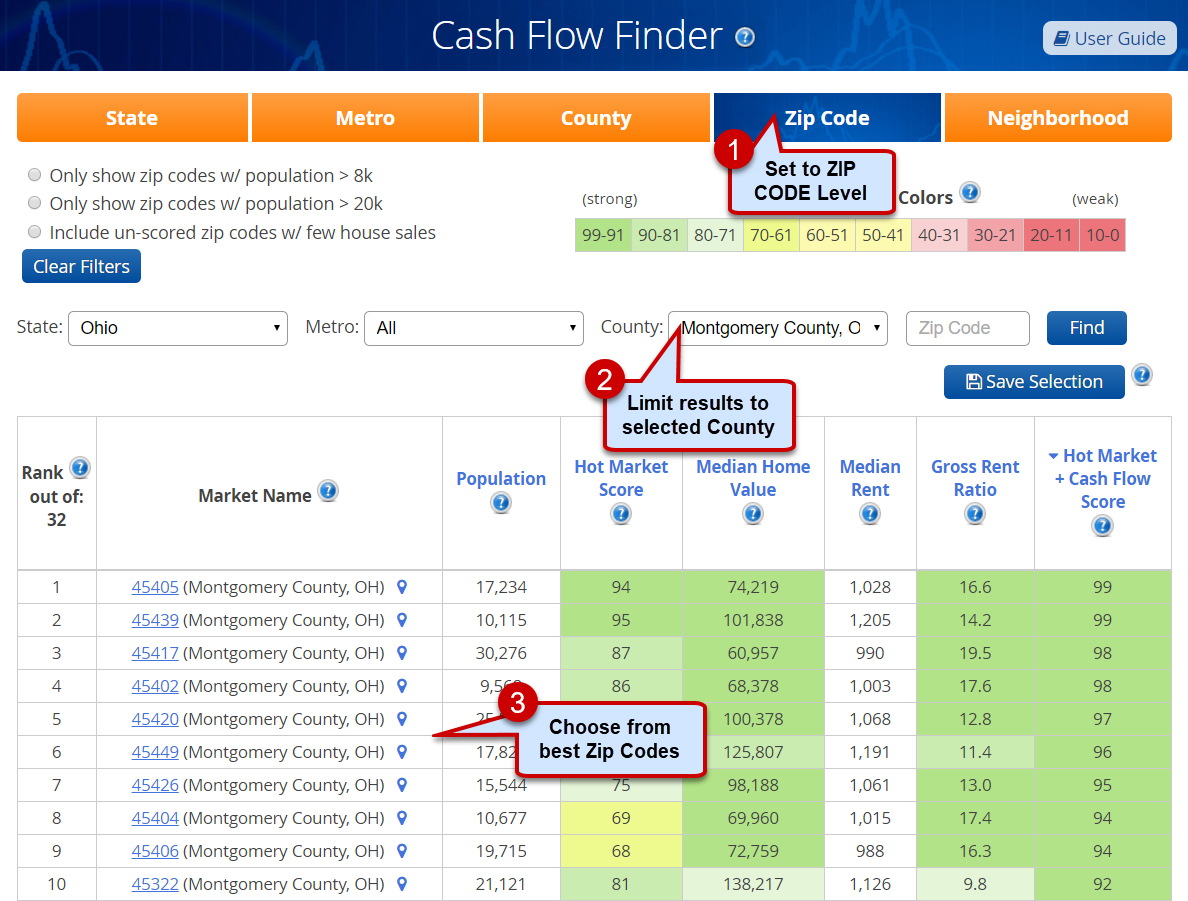This screenshot has width=1188, height=901.
Task: Open help icon under Hot Market + Cash Flow Score
Action: tap(1102, 526)
